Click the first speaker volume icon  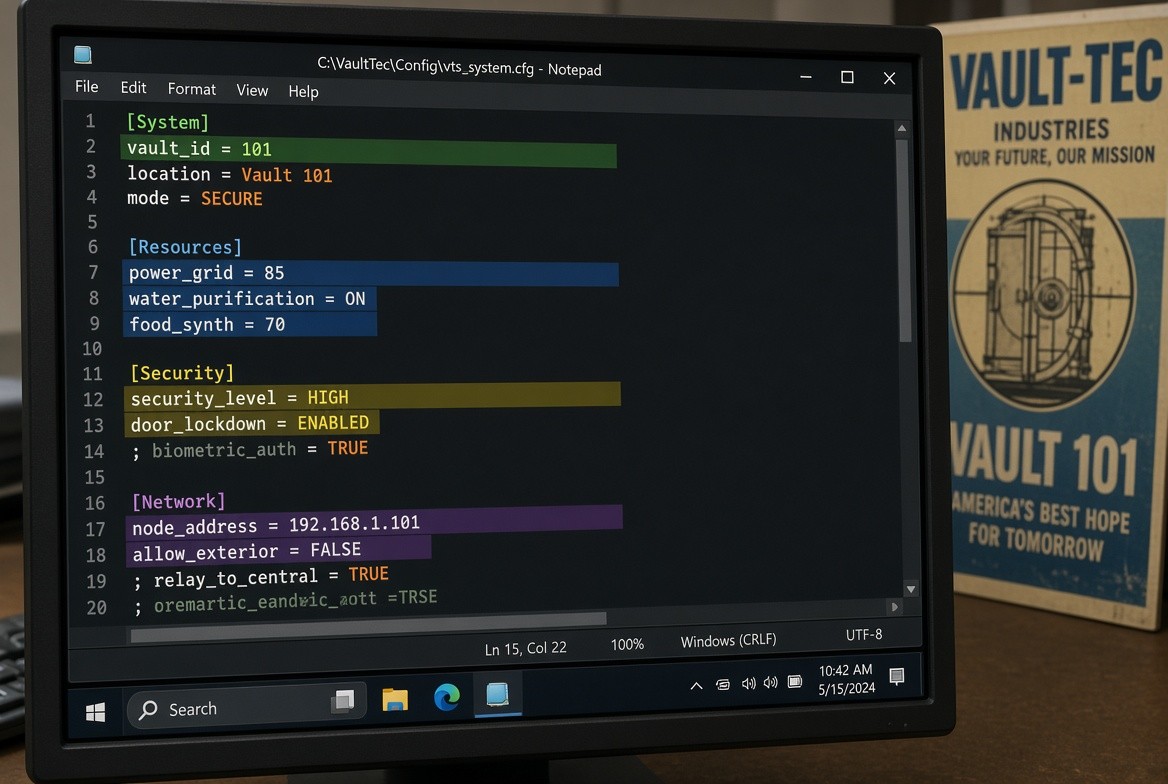pos(749,683)
